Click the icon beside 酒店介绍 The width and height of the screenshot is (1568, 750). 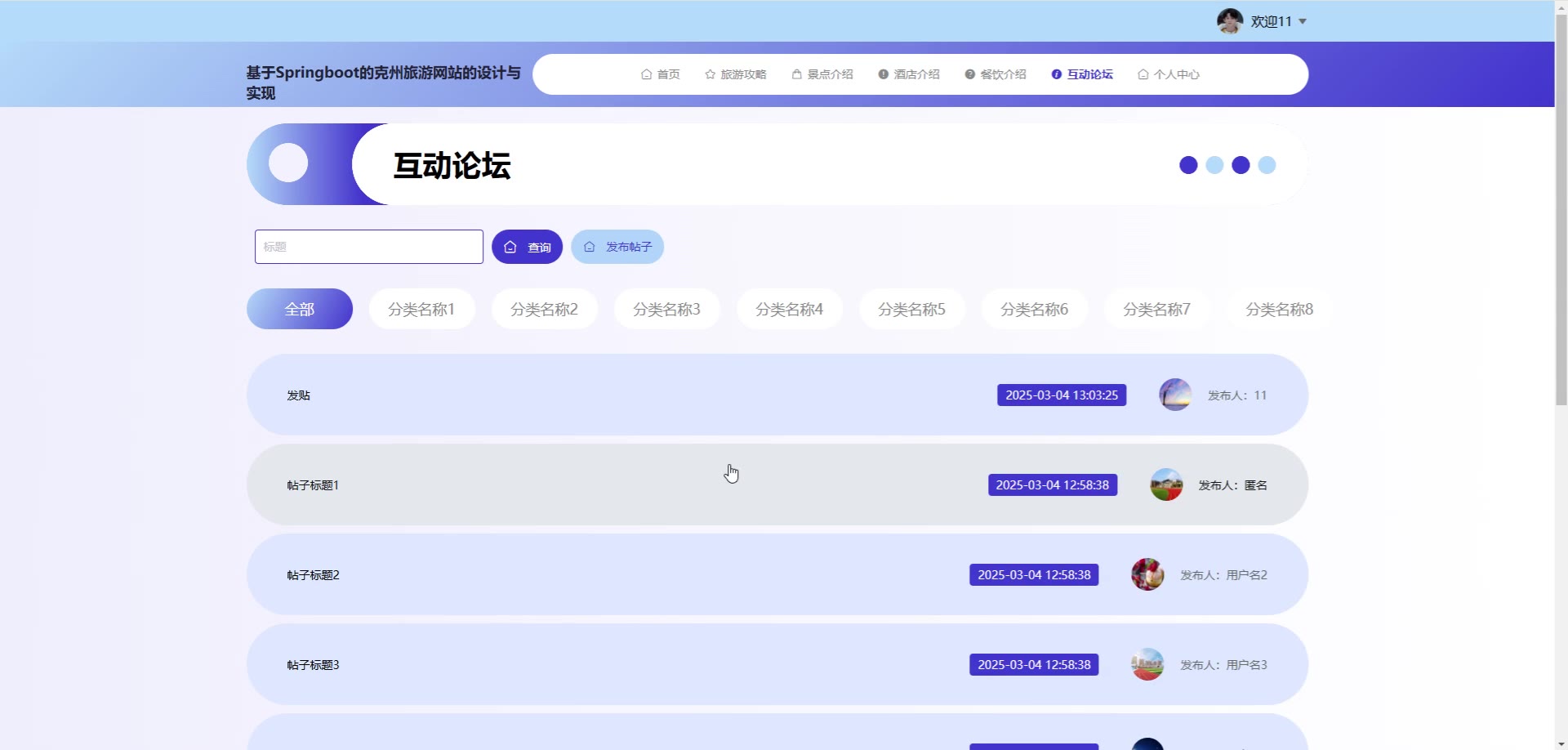tap(883, 74)
